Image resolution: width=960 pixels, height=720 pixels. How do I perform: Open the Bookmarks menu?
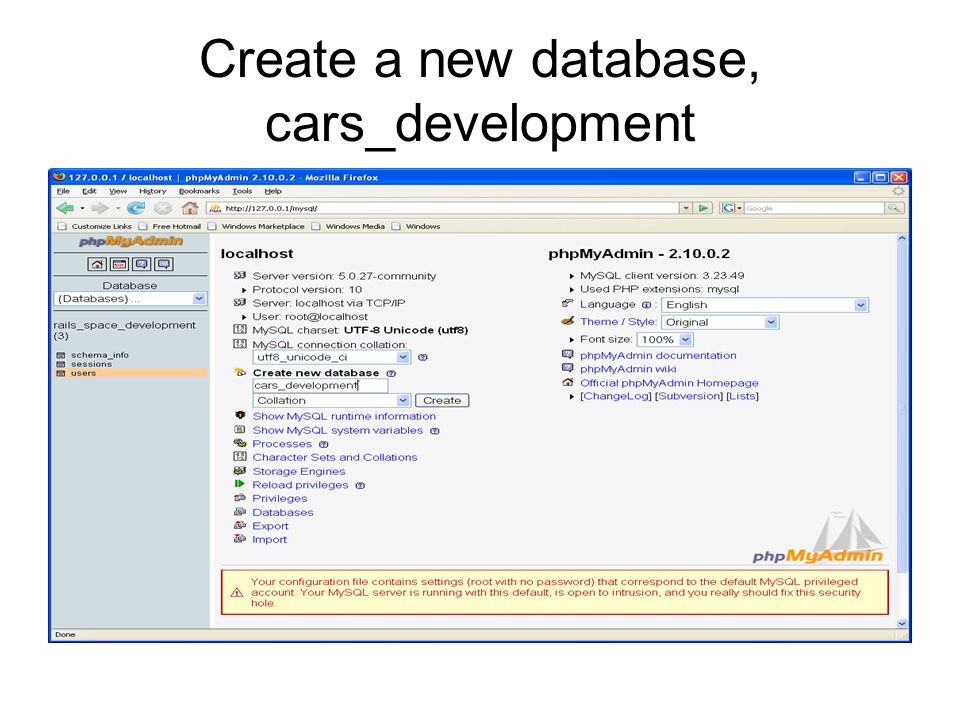point(199,191)
